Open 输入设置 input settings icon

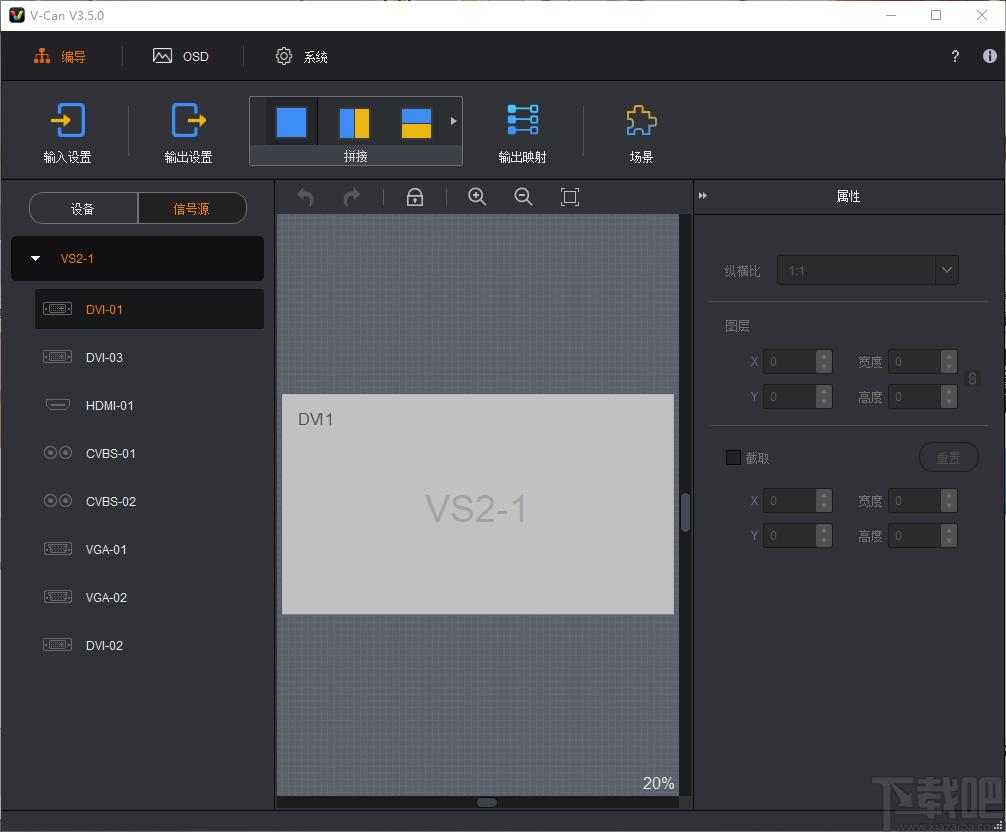click(67, 121)
